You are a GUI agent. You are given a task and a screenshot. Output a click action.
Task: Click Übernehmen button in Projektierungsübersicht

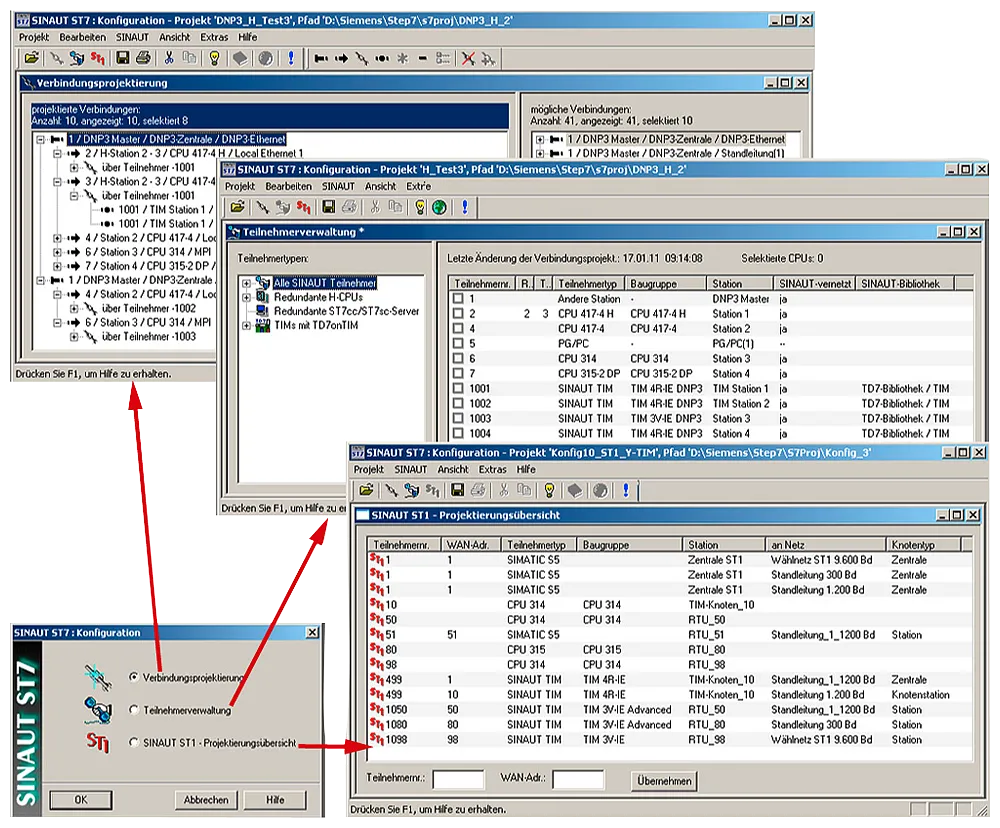pyautogui.click(x=664, y=781)
